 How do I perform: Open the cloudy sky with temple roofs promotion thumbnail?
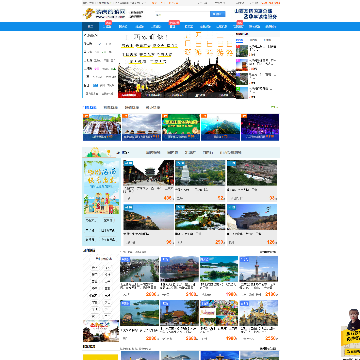pyautogui.click(x=141, y=127)
